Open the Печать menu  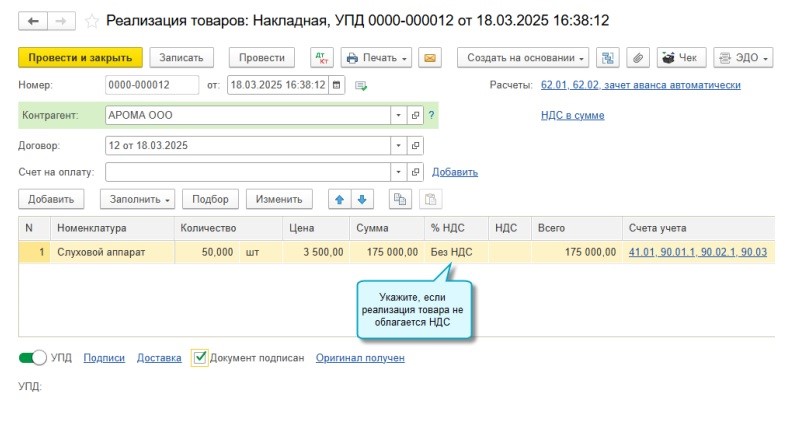coord(376,58)
